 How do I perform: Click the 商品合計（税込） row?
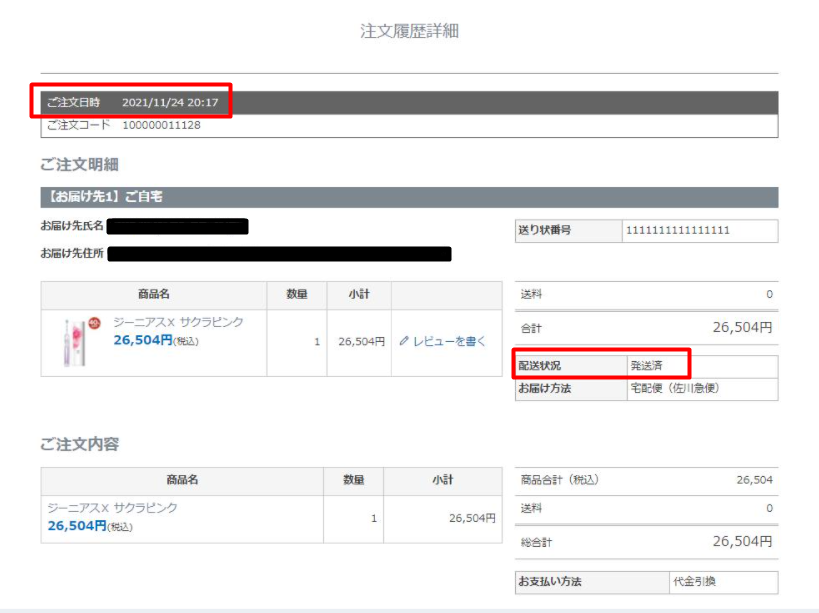(x=646, y=480)
